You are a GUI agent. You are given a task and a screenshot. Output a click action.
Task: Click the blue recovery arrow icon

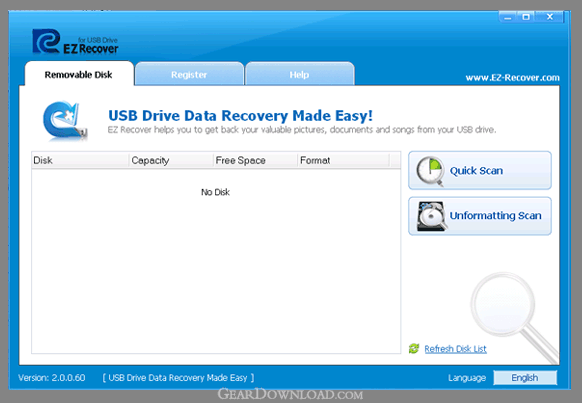[x=65, y=120]
